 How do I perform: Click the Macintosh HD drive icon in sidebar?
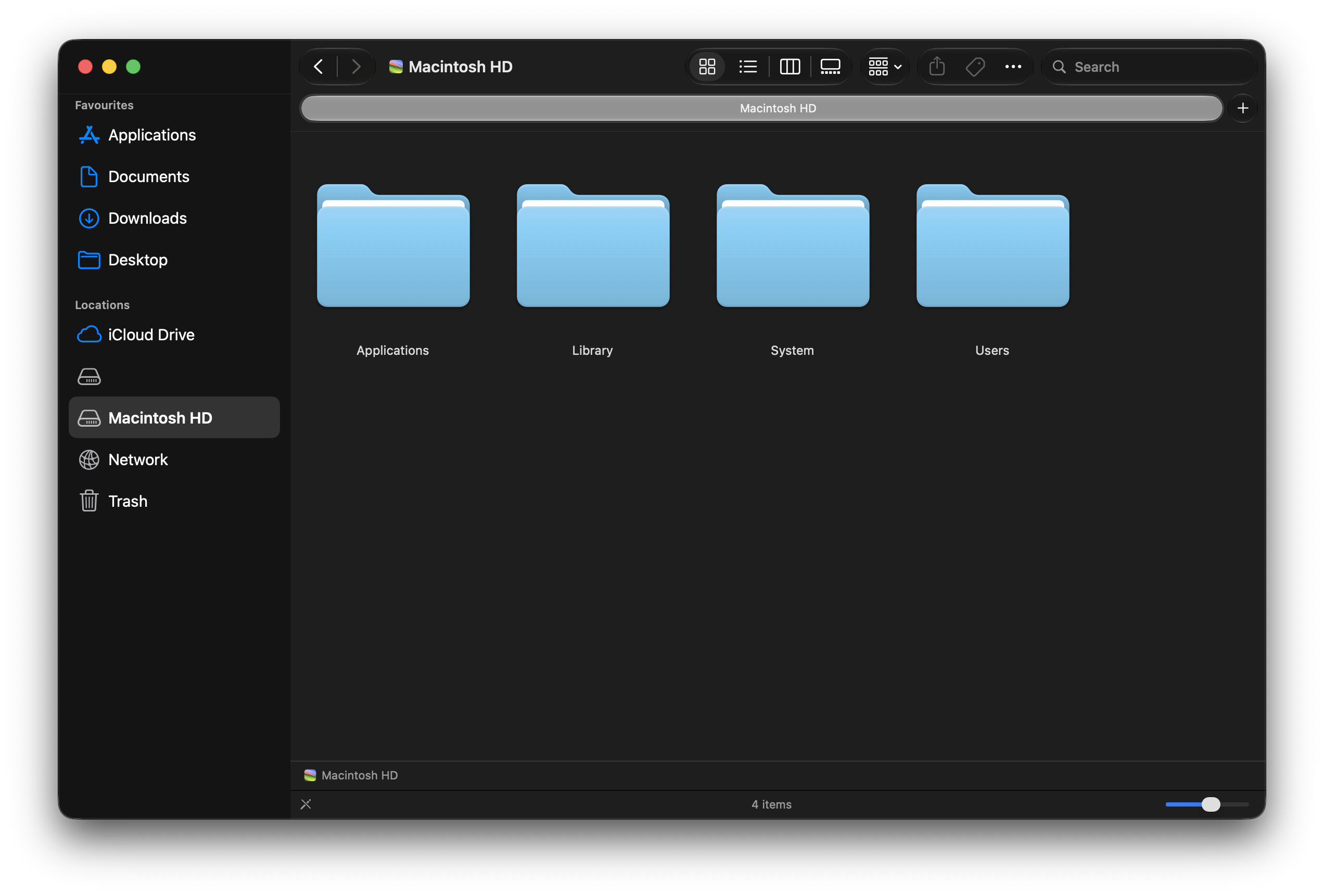click(89, 418)
